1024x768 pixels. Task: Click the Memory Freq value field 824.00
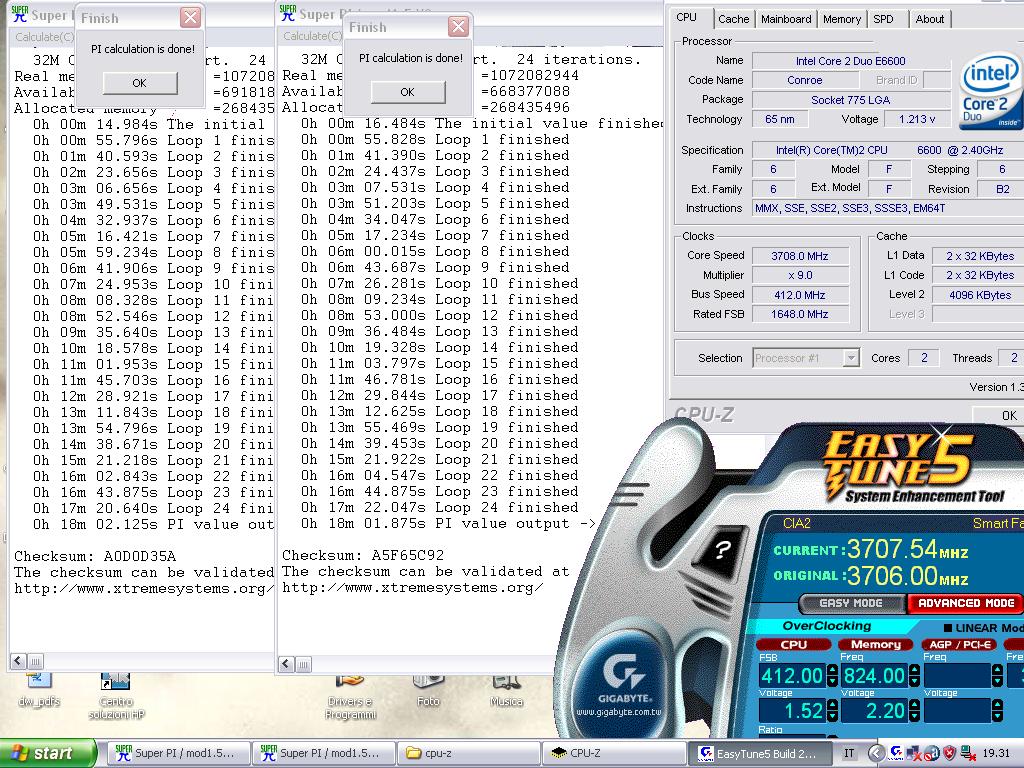874,675
